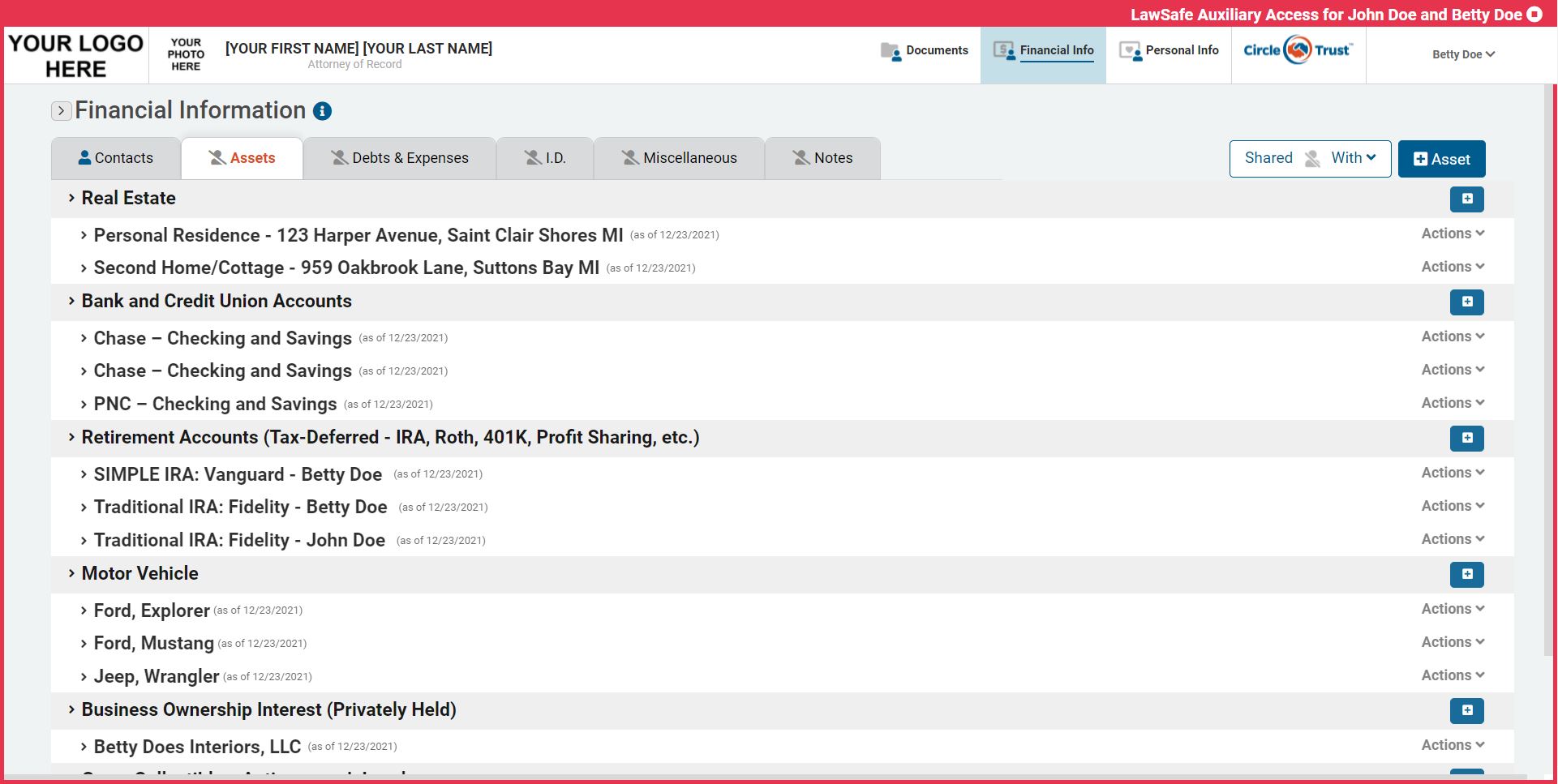Click the add icon for Retirement Accounts
Screen dimensions: 1558x784
(1466, 438)
